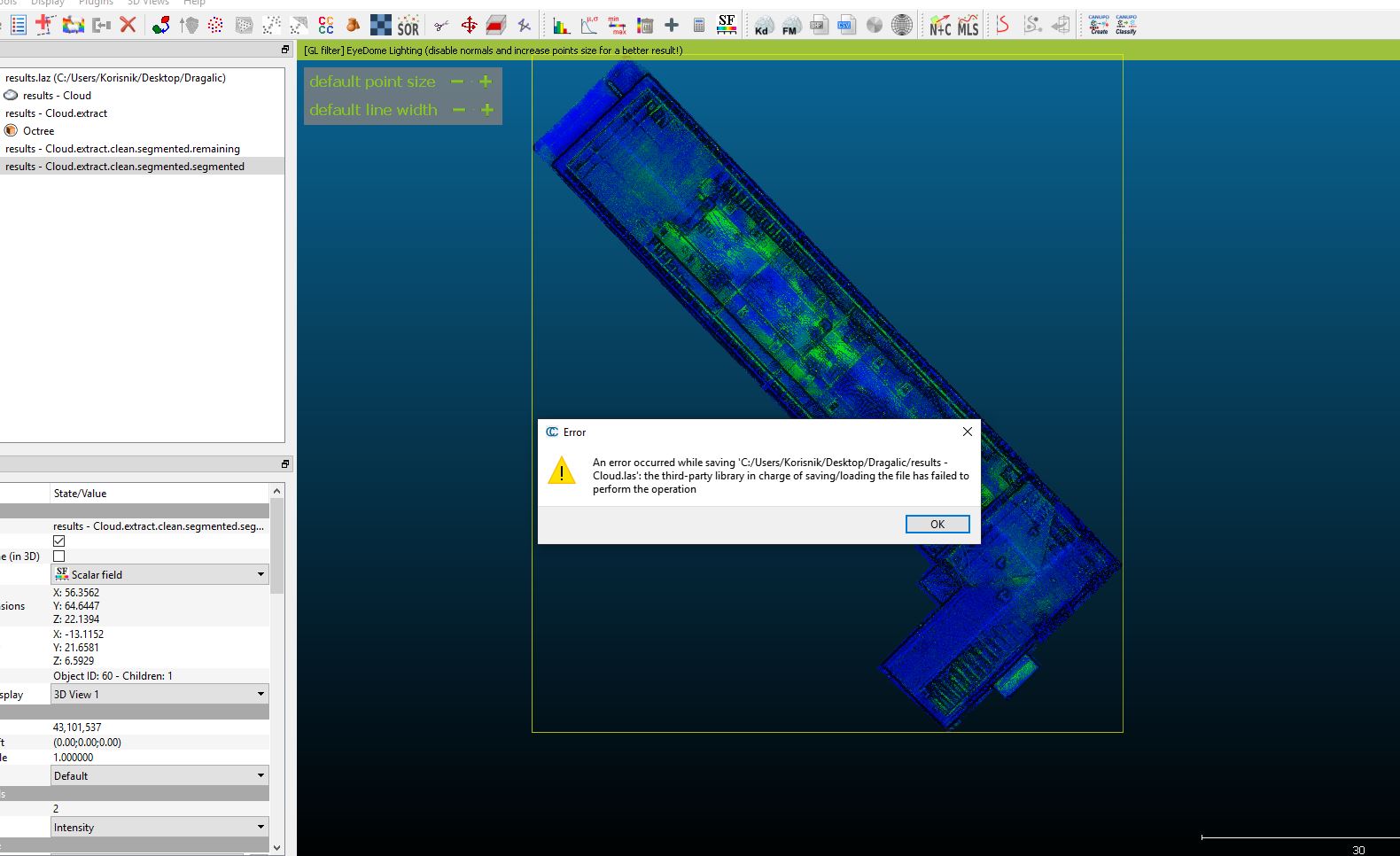Uncheck the checked box in properties

59,541
